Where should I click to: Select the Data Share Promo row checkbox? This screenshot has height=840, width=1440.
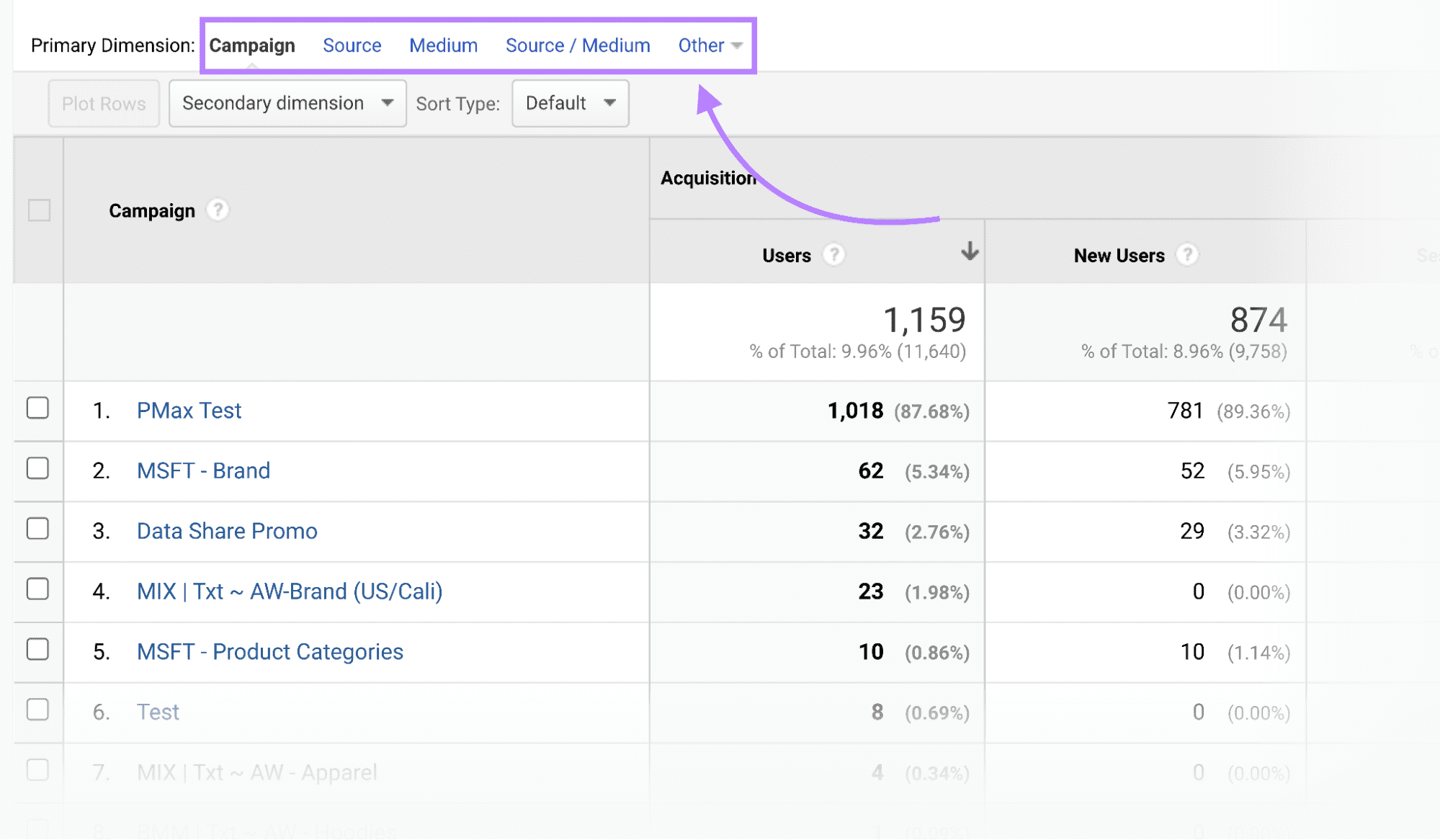(x=37, y=529)
